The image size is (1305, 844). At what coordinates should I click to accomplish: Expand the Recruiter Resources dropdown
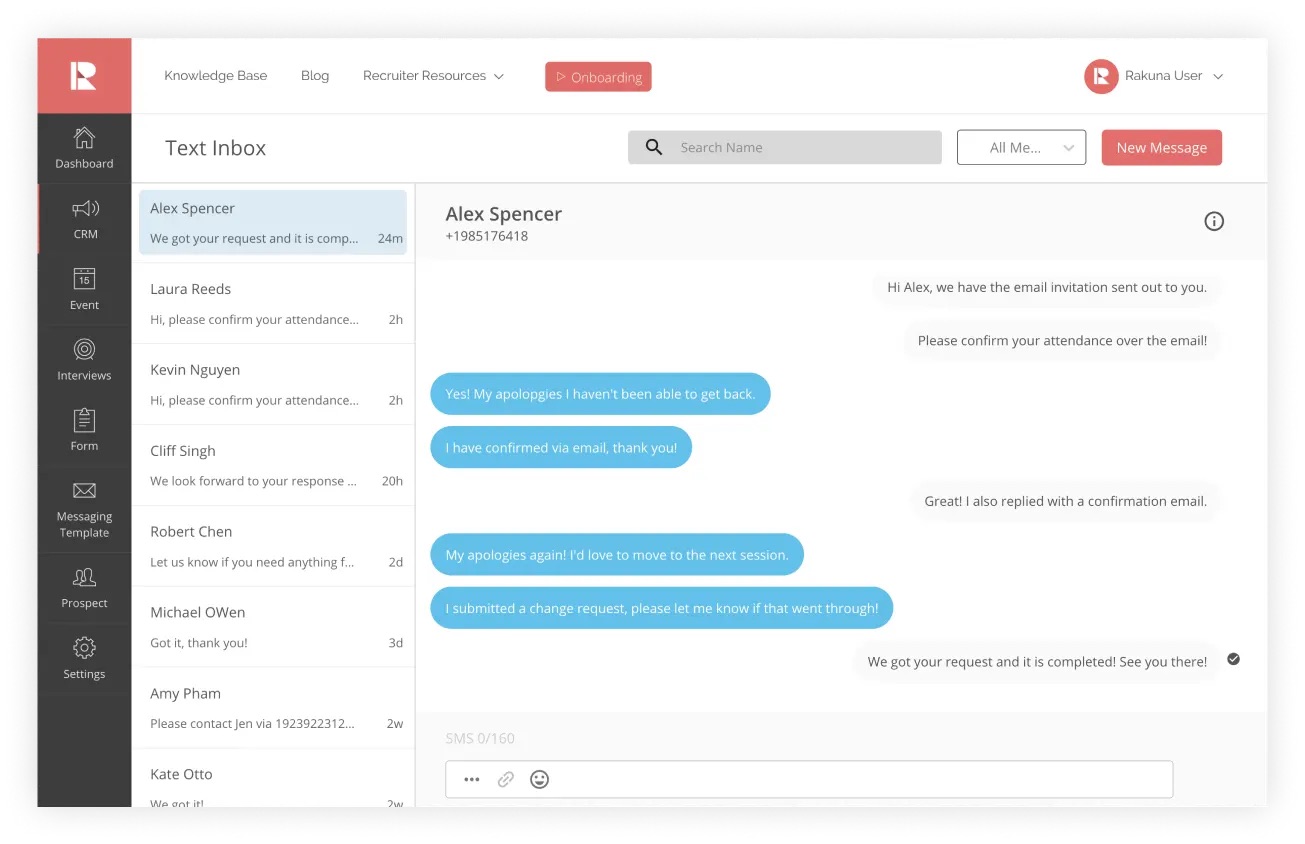pyautogui.click(x=433, y=75)
